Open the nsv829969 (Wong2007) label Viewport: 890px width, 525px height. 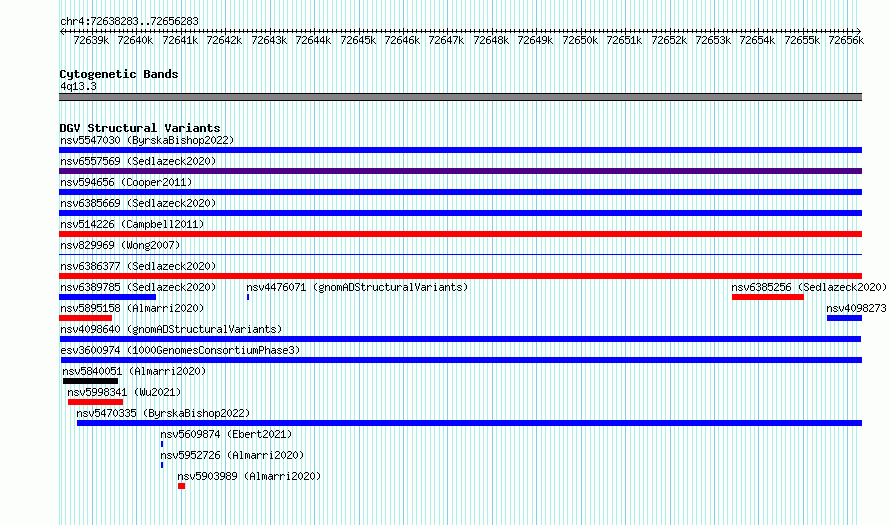[x=120, y=245]
